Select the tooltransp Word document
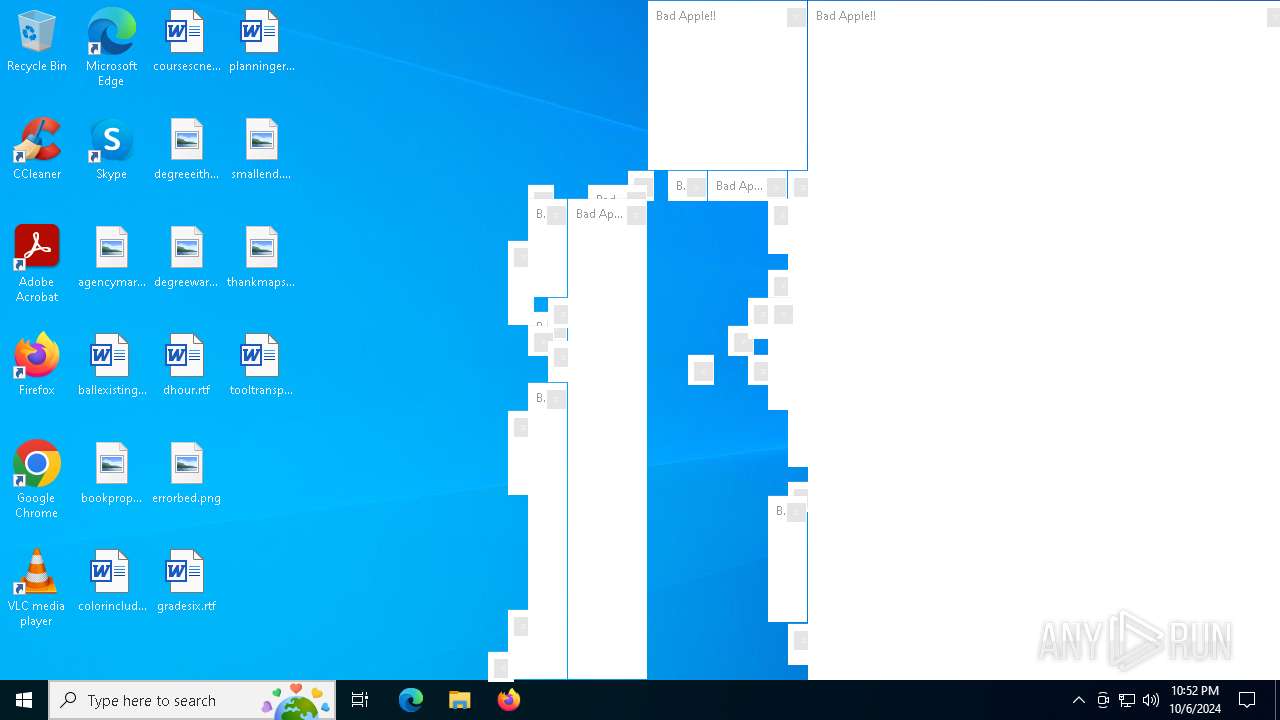Image resolution: width=1280 pixels, height=720 pixels. (x=261, y=366)
